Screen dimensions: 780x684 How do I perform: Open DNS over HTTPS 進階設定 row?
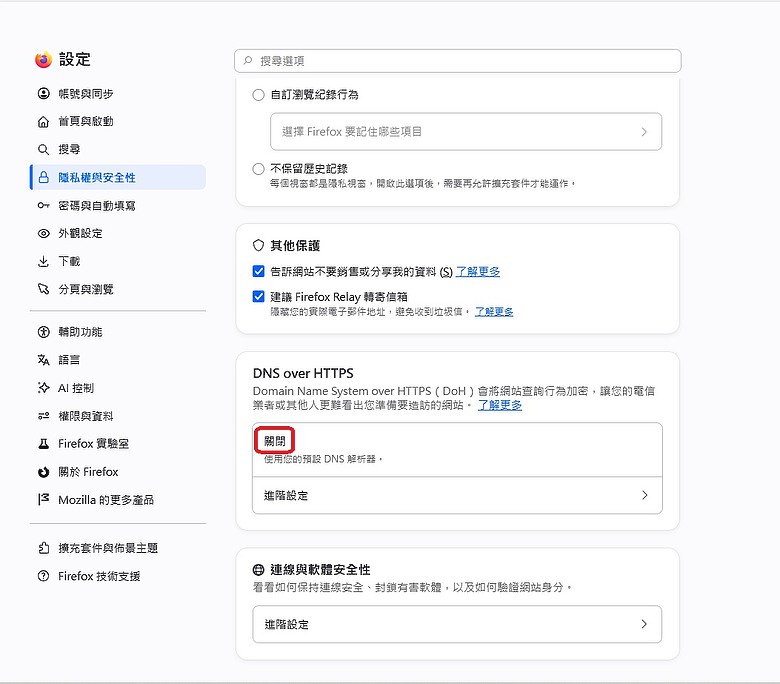tap(457, 495)
